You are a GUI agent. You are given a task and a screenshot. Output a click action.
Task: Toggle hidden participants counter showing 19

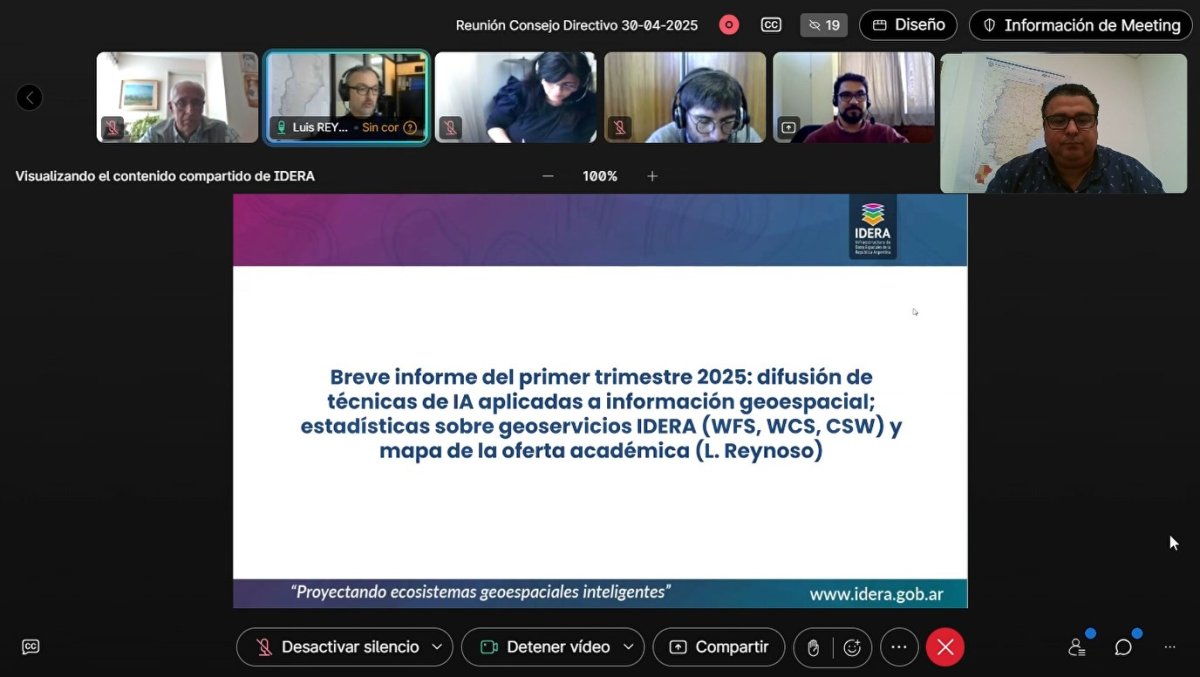824,25
